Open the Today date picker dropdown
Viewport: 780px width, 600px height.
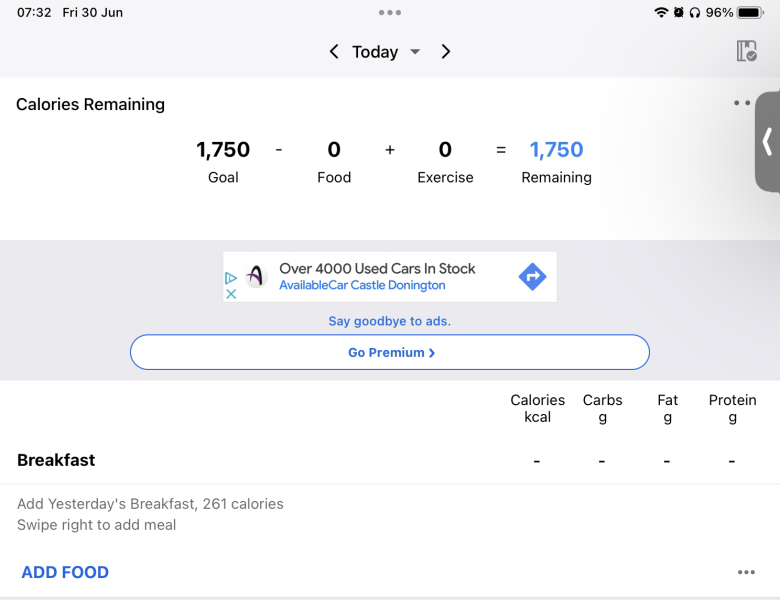pyautogui.click(x=415, y=52)
